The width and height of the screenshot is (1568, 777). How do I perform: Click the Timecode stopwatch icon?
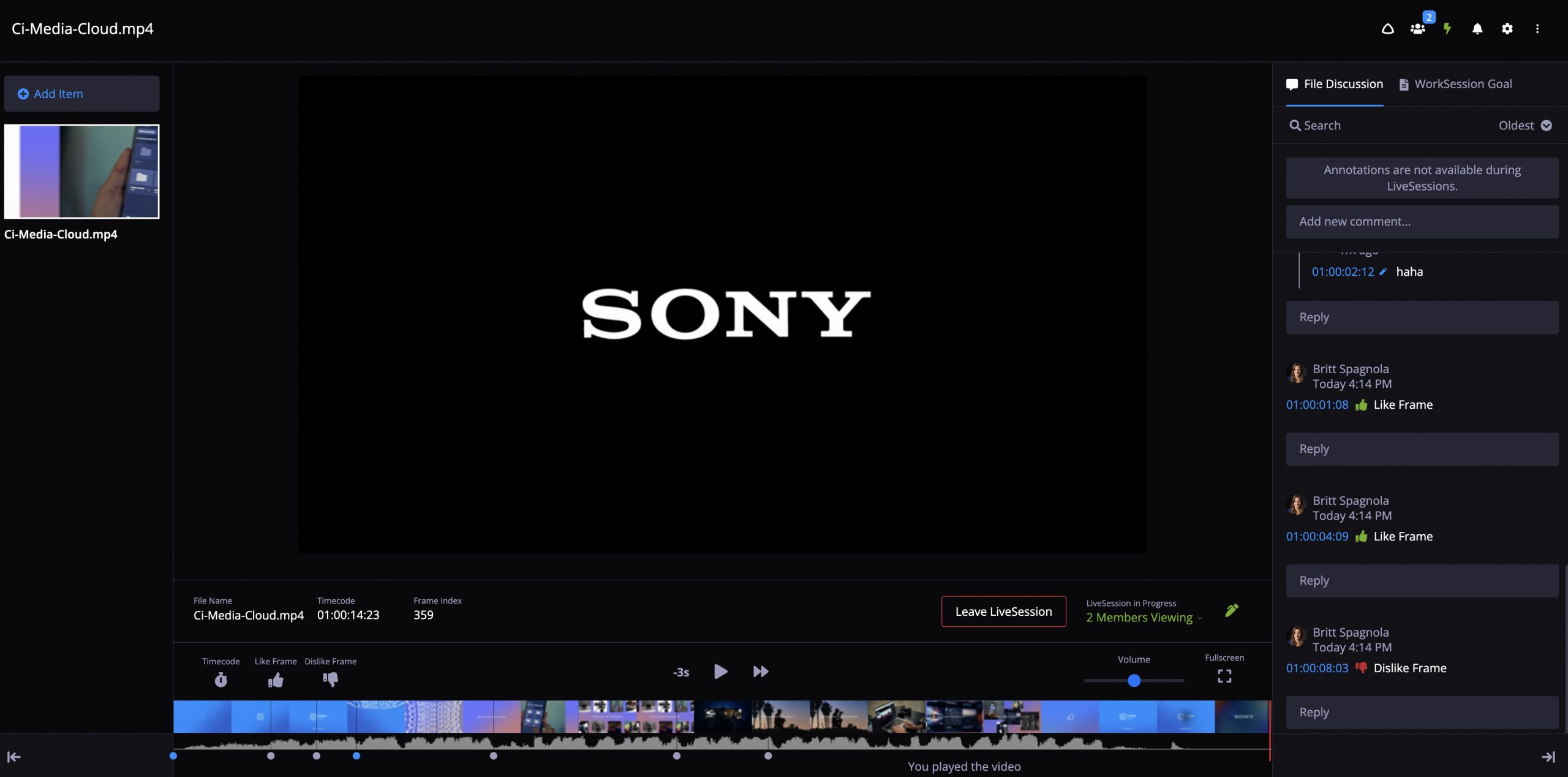pos(221,680)
